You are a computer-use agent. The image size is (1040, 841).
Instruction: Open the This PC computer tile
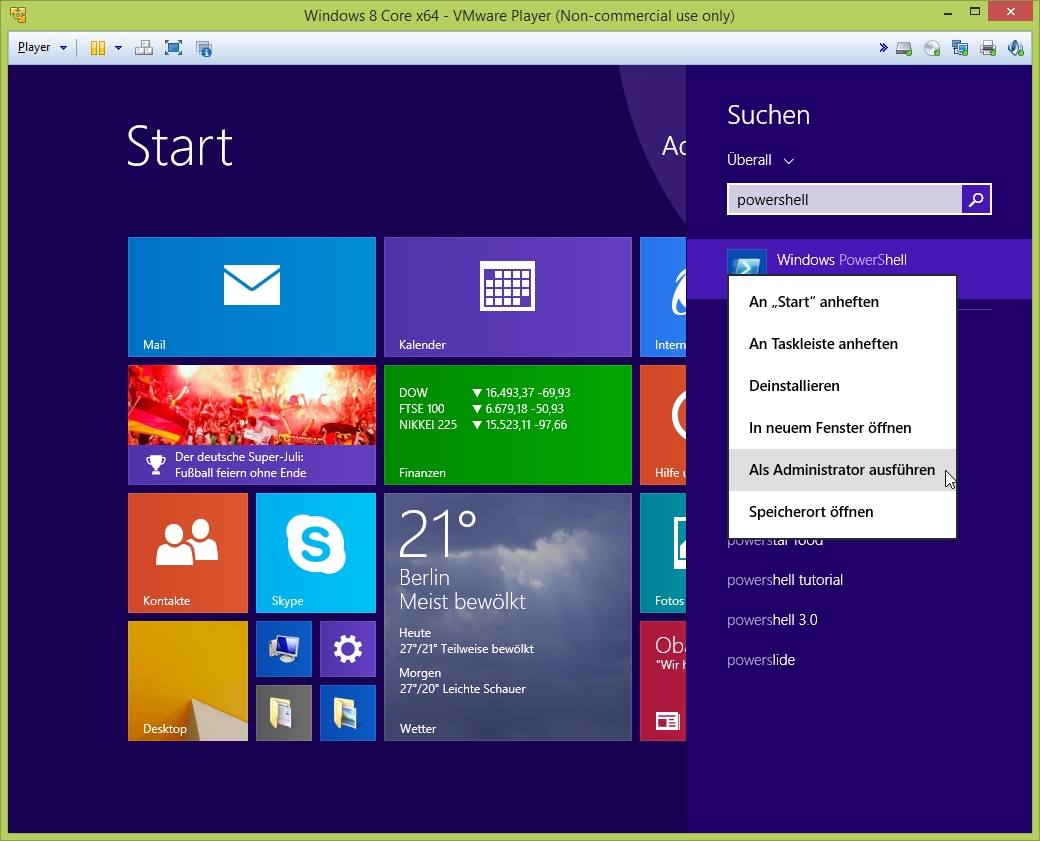click(284, 649)
